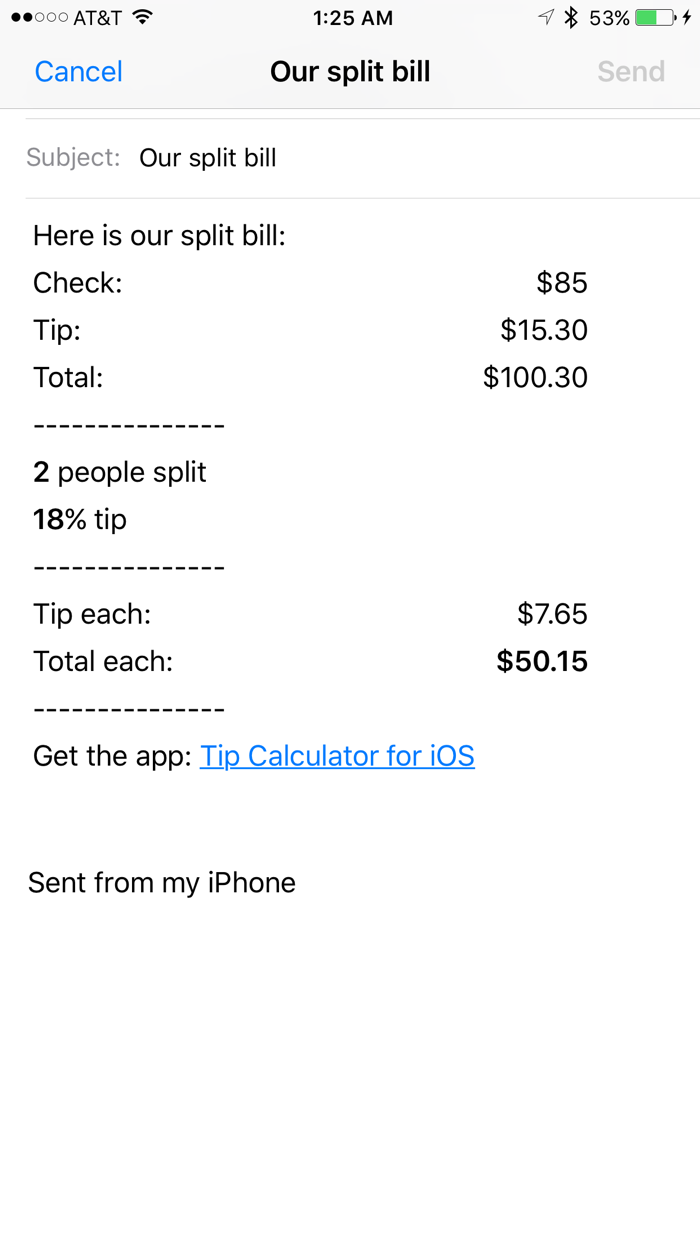The width and height of the screenshot is (700, 1244).
Task: Tap the clock showing 1:25 AM
Action: (350, 17)
